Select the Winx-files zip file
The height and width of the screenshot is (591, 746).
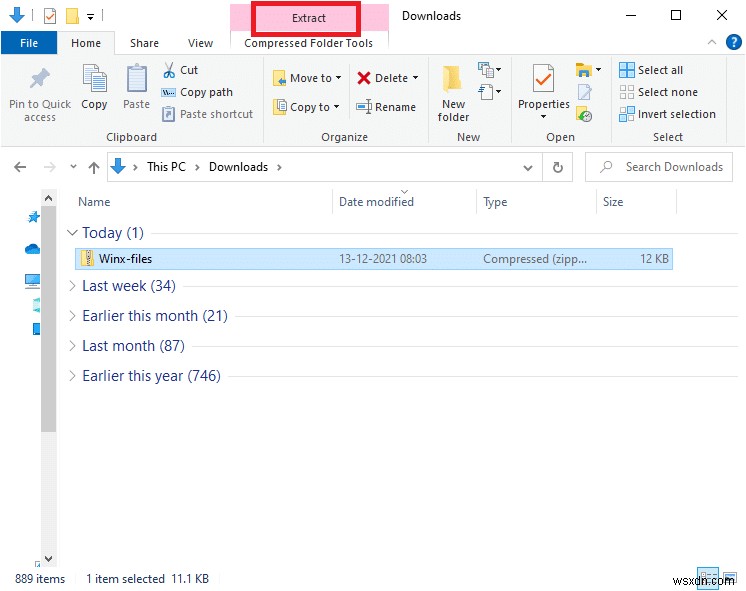pos(374,259)
